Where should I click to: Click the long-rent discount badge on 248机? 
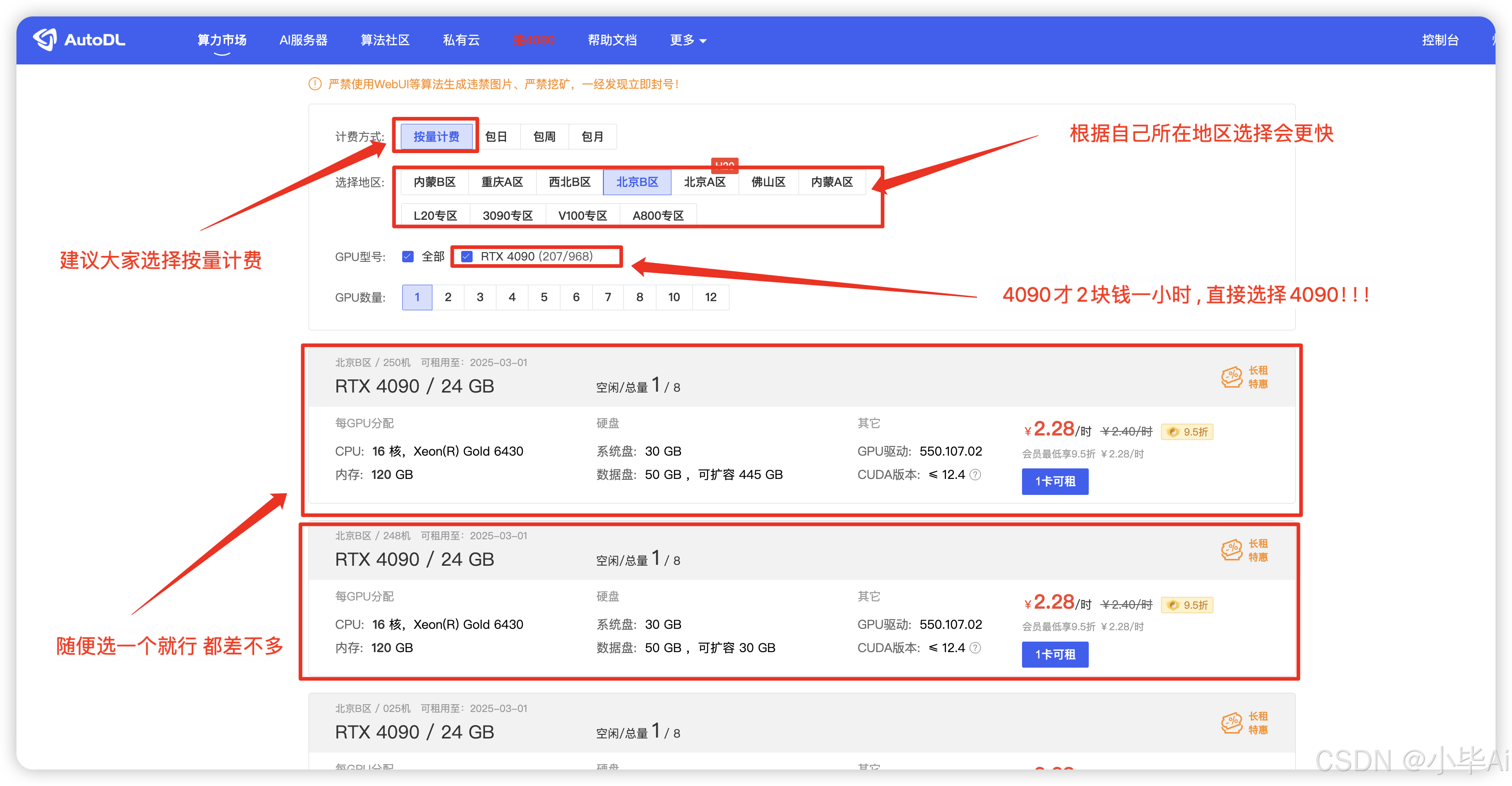pos(1244,550)
